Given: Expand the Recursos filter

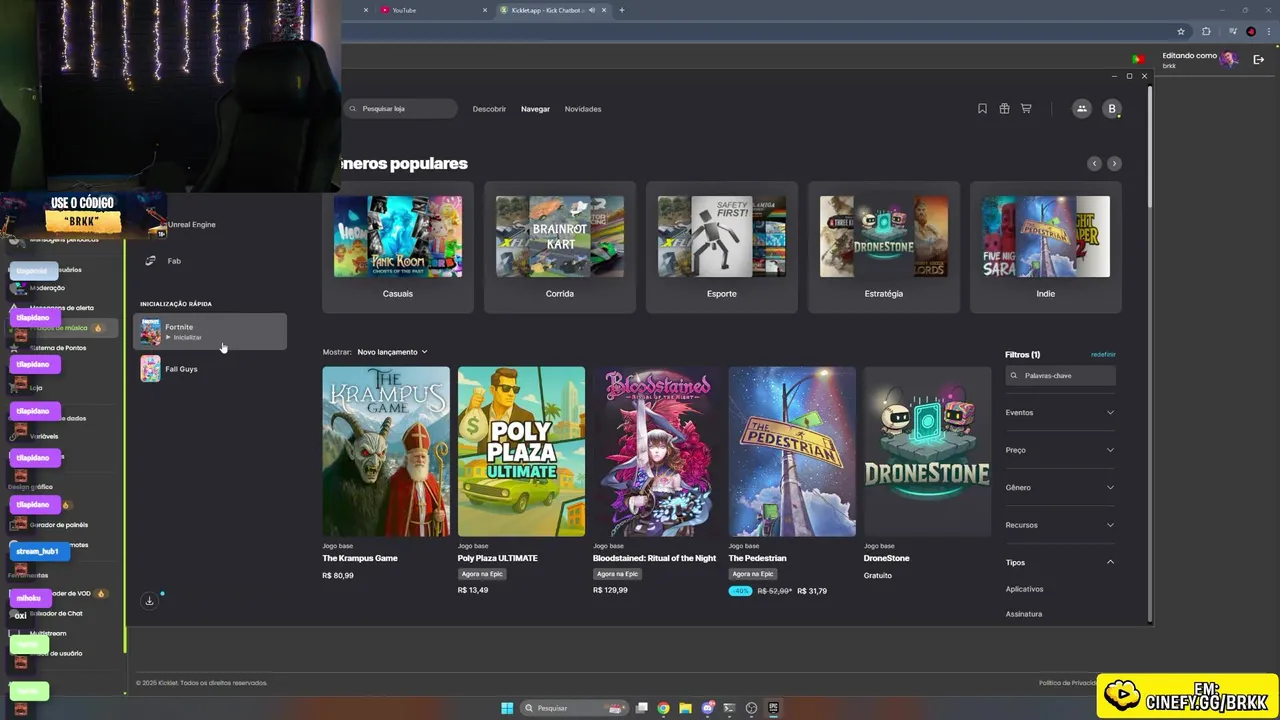Looking at the screenshot, I should [1060, 525].
